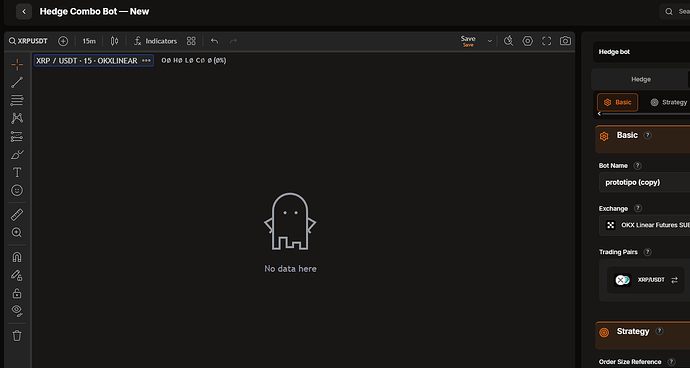Open the 15m timeframe selector

(x=89, y=41)
